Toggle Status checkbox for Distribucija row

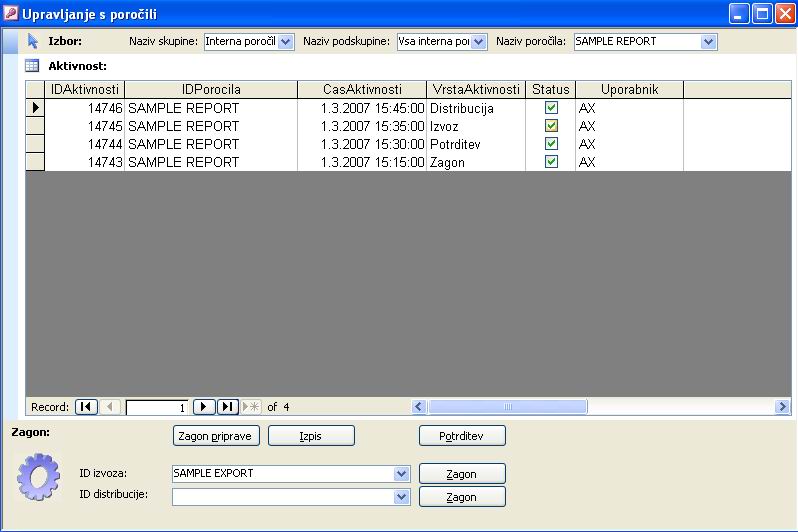[x=551, y=108]
